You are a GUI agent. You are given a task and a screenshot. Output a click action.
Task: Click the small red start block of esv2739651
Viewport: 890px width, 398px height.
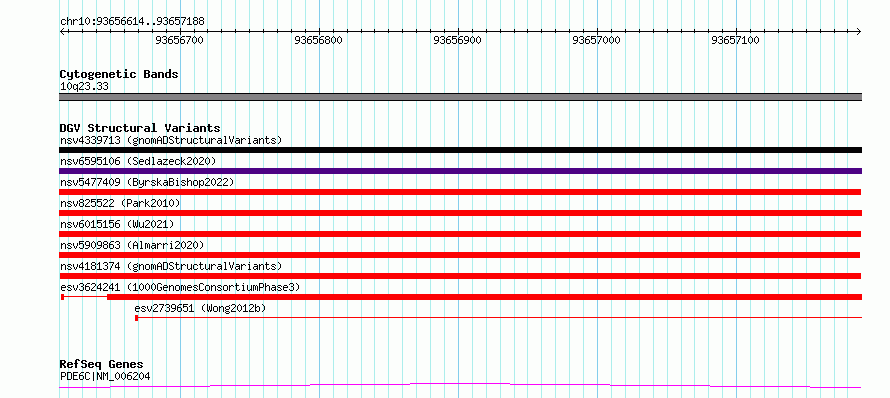[137, 318]
